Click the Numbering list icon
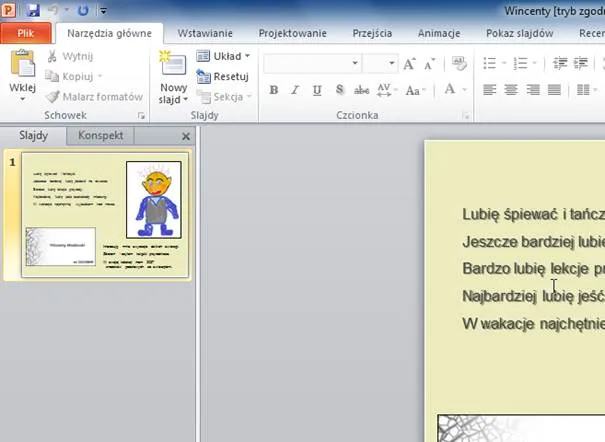Viewport: 605px width, 442px height. (x=520, y=63)
